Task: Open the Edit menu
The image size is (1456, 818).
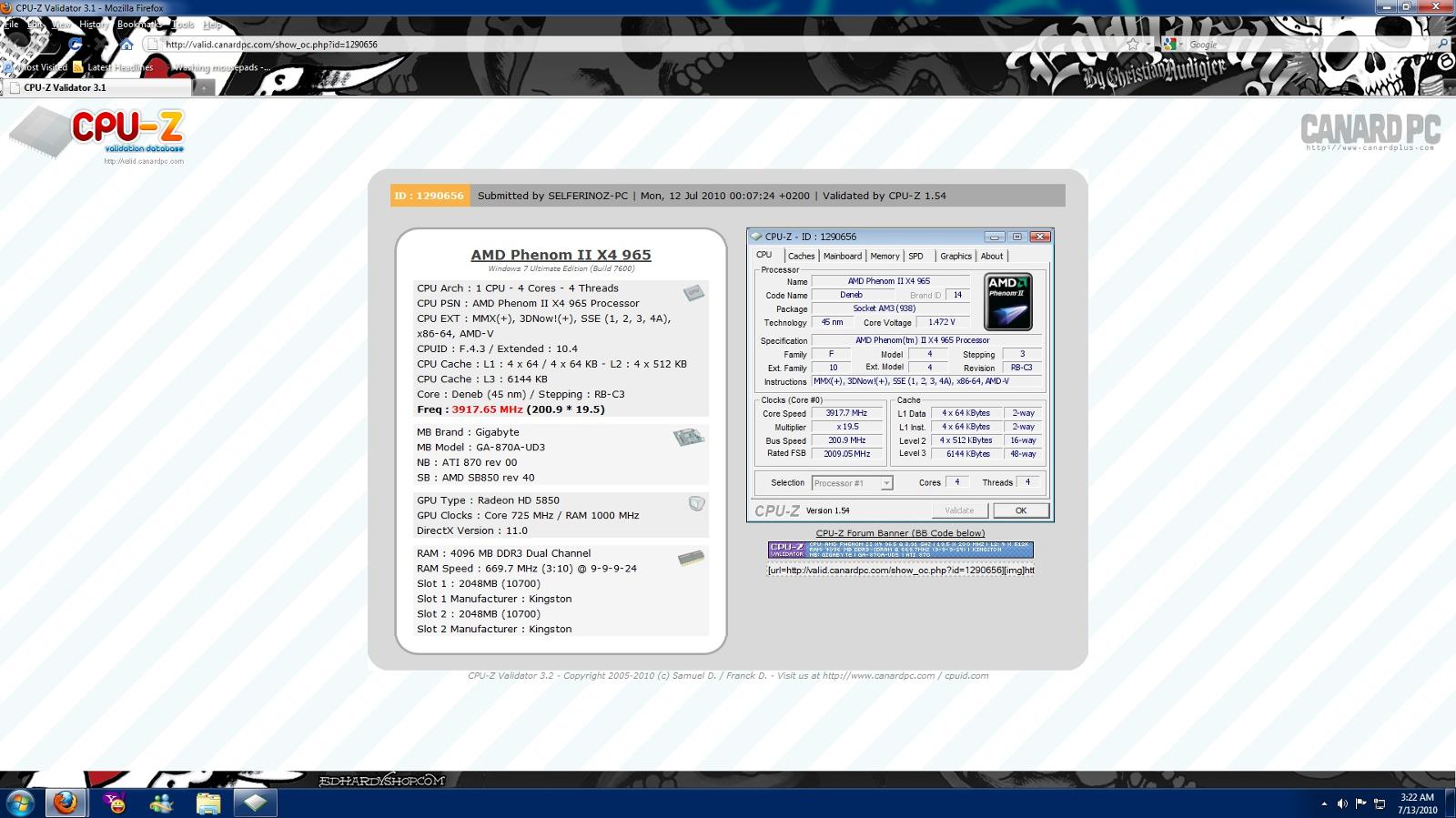Action: [x=35, y=25]
